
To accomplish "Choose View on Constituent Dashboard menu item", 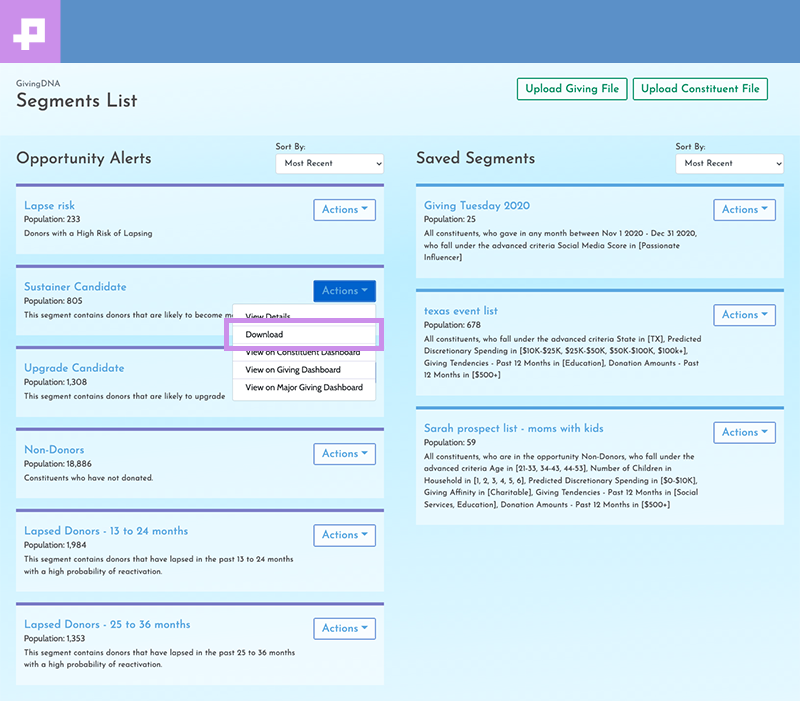I will (304, 352).
